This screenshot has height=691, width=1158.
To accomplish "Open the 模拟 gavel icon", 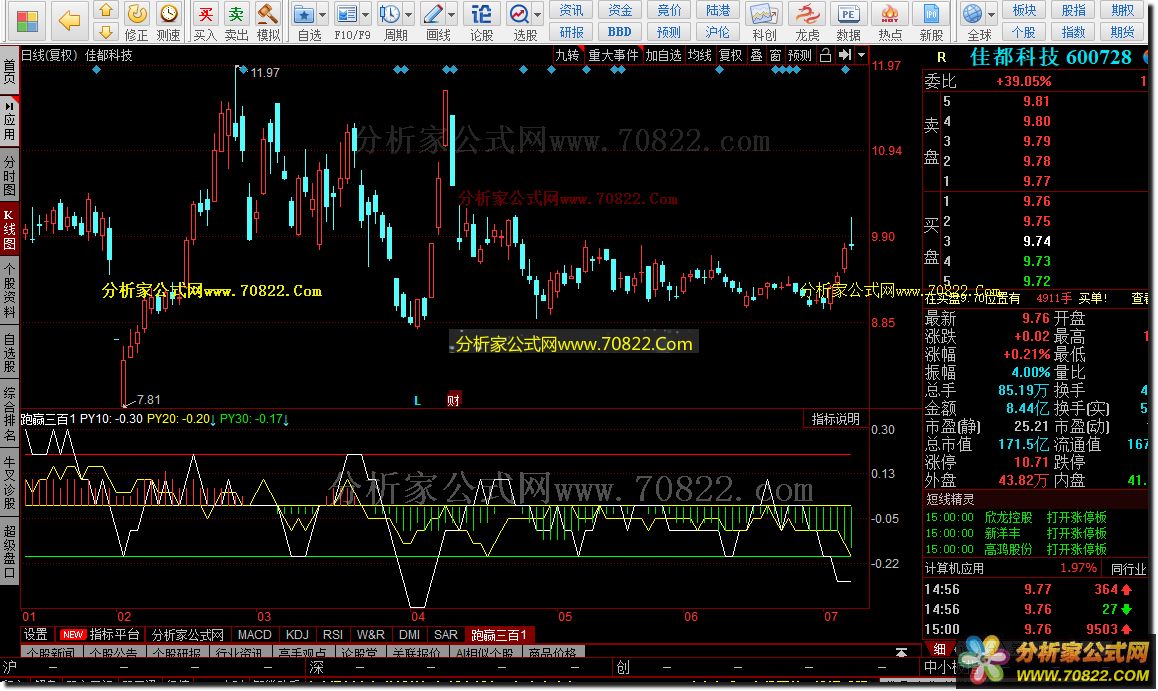I will (267, 13).
